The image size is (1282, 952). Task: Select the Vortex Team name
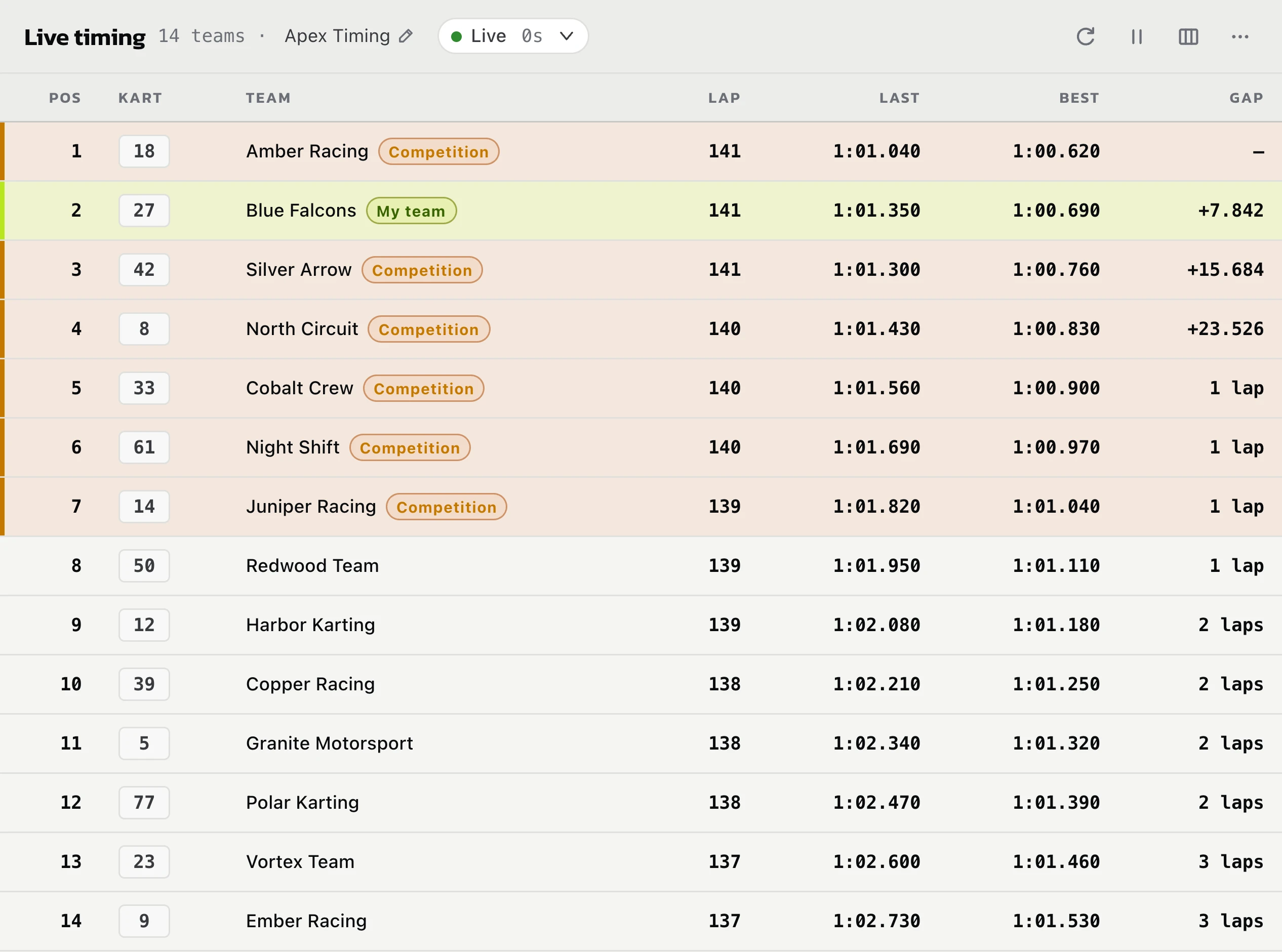click(300, 862)
